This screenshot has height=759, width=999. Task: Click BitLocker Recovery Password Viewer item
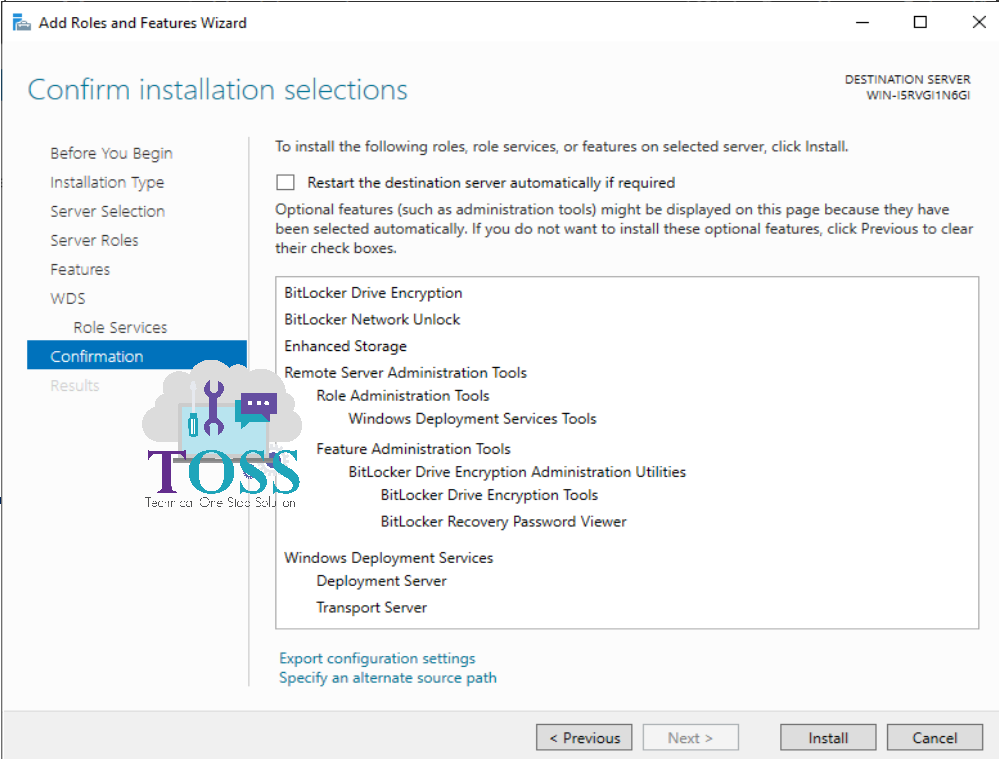tap(503, 521)
